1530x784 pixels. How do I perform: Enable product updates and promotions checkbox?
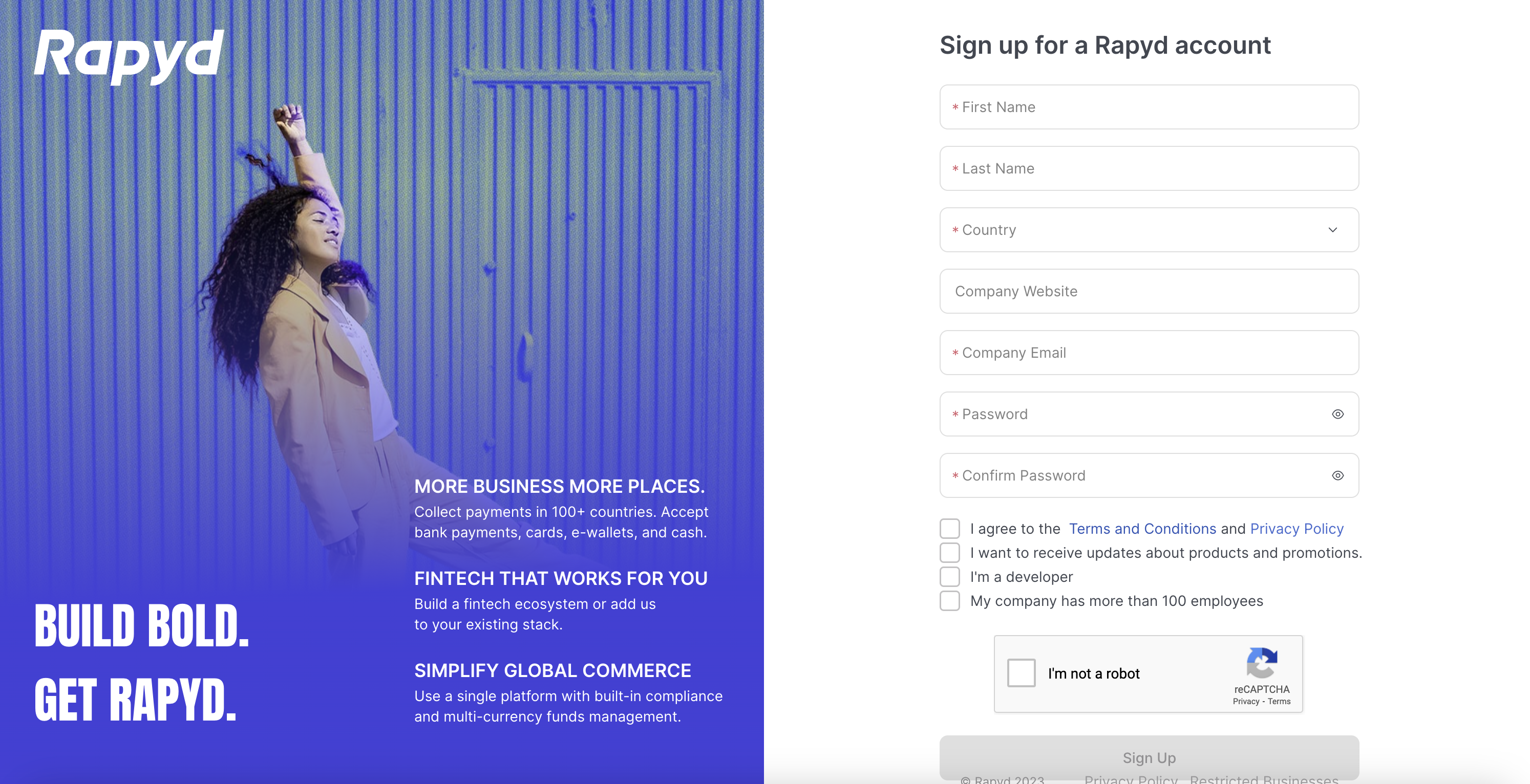(949, 553)
